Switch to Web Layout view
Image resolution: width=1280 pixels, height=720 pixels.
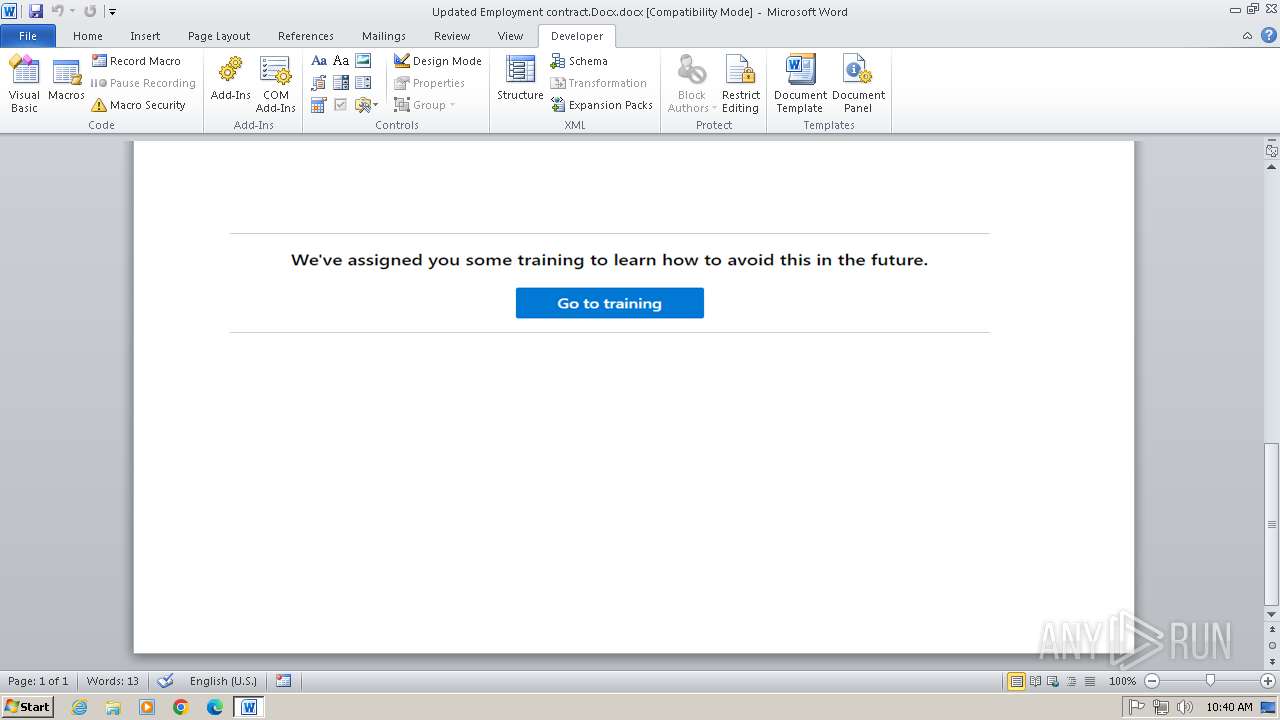1052,681
